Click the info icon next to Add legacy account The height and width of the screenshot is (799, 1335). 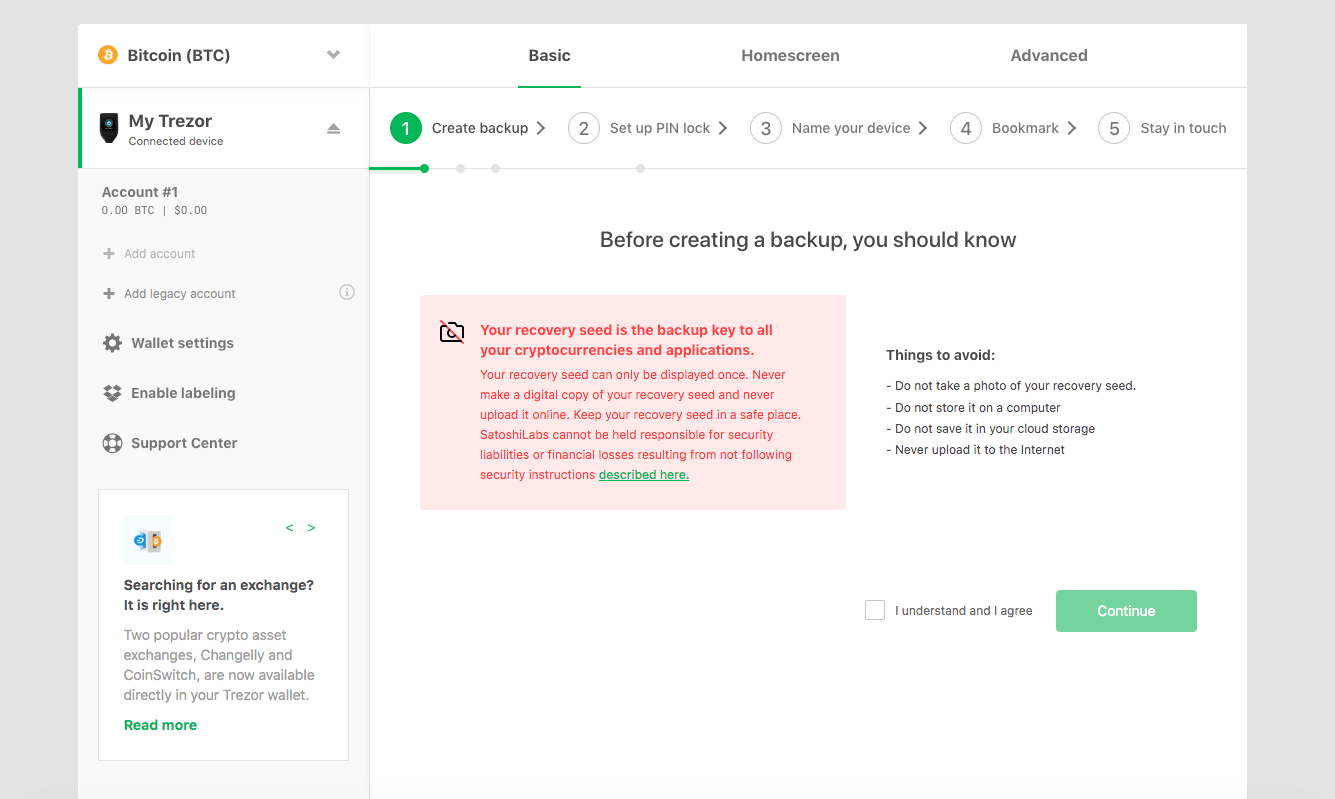point(347,292)
